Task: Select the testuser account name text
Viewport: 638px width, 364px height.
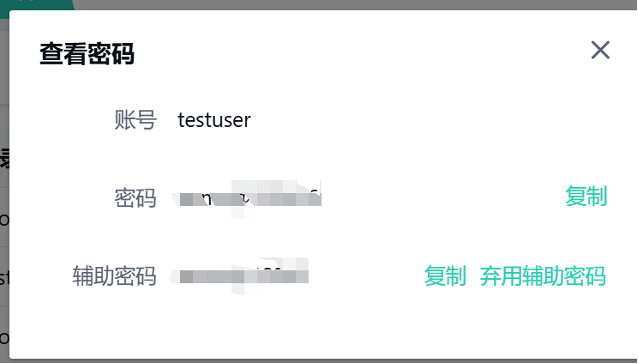Action: 214,120
